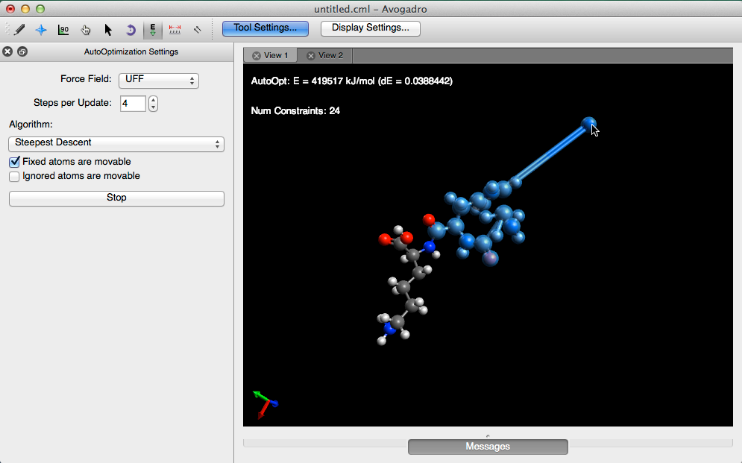Pick the Selection arrow tool
This screenshot has width=742, height=463.
pyautogui.click(x=108, y=30)
